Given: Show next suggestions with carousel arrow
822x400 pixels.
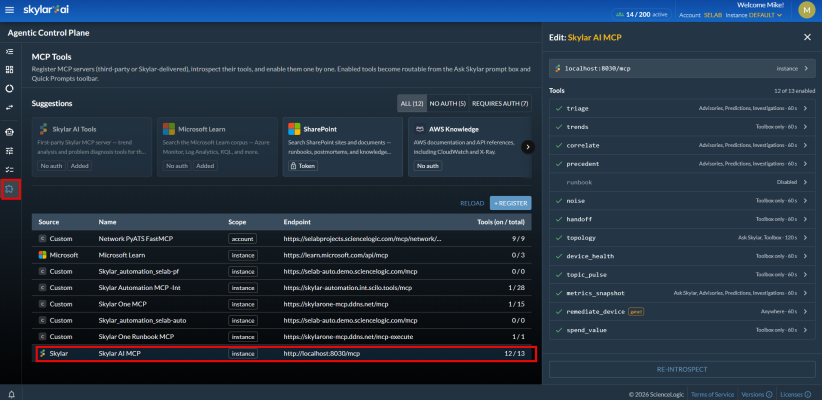Looking at the screenshot, I should pyautogui.click(x=528, y=147).
